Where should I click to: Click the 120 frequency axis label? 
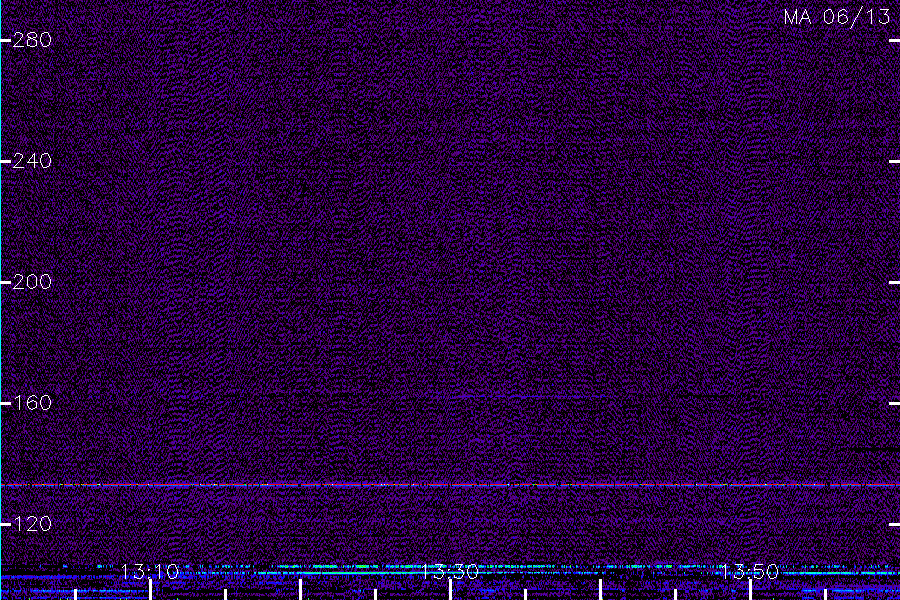click(x=32, y=524)
